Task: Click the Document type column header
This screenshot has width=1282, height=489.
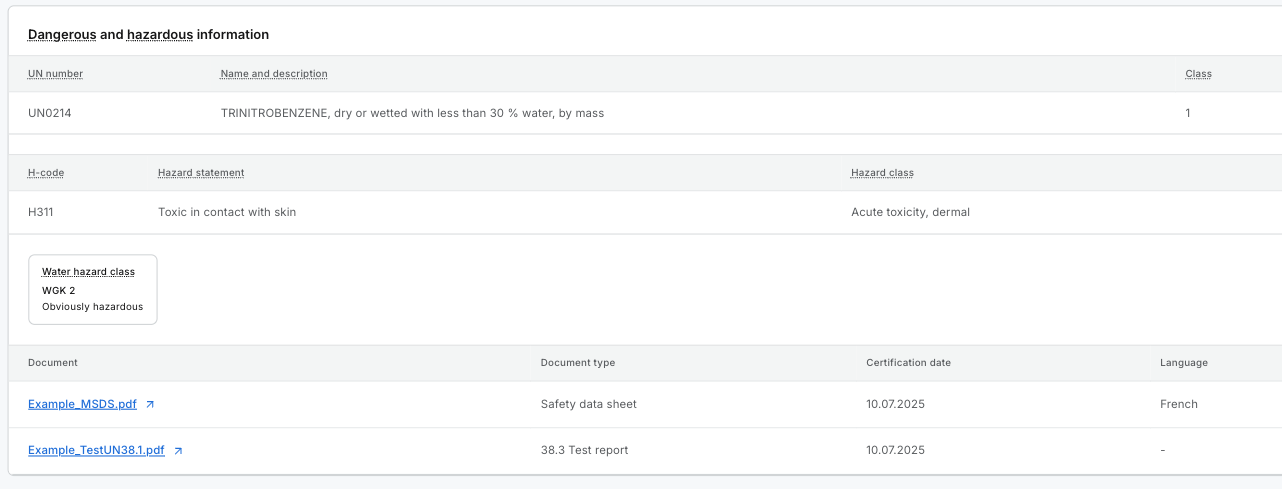Action: coord(577,363)
